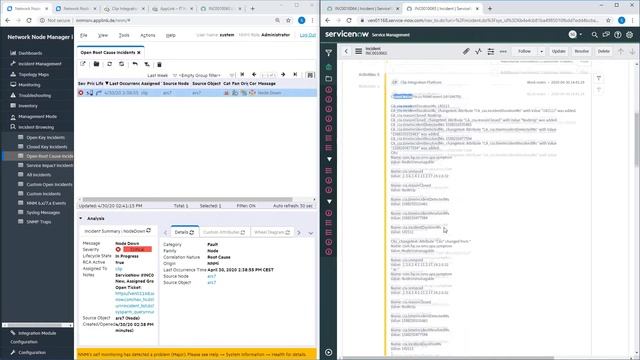
Task: Click the Follow button on the incident
Action: coord(524,51)
